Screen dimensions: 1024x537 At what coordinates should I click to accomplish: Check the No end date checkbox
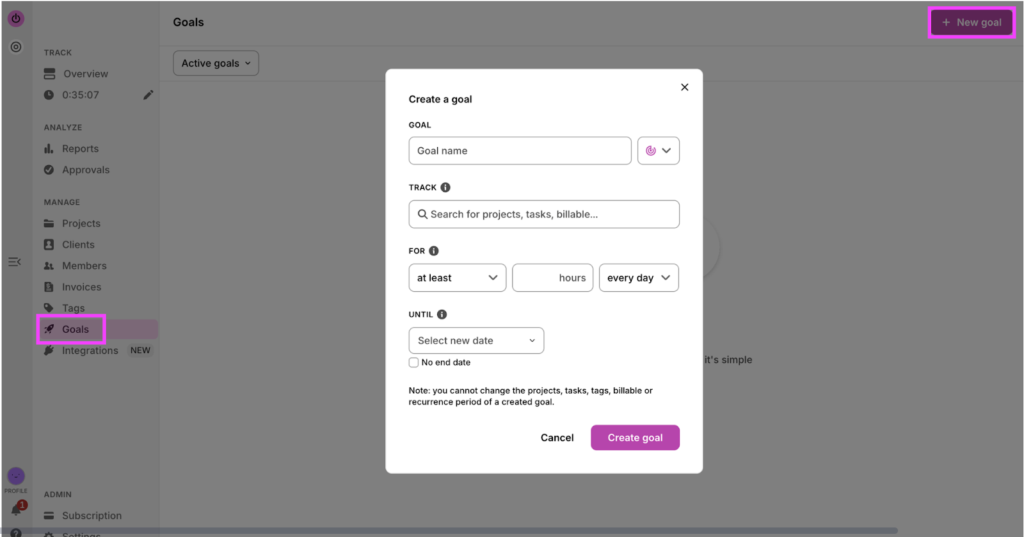414,362
